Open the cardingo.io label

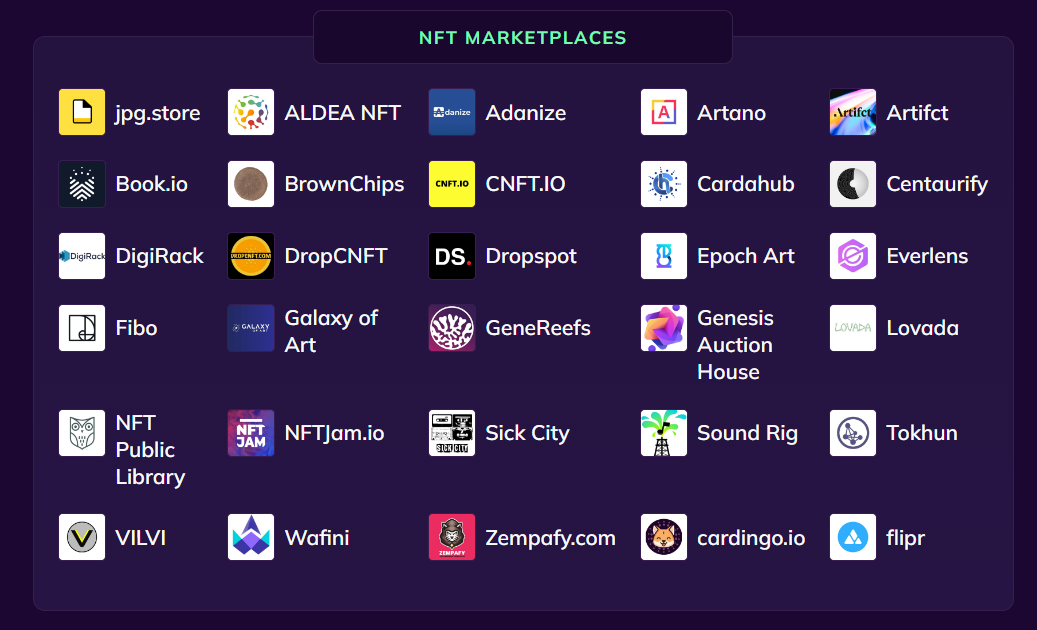(x=751, y=539)
